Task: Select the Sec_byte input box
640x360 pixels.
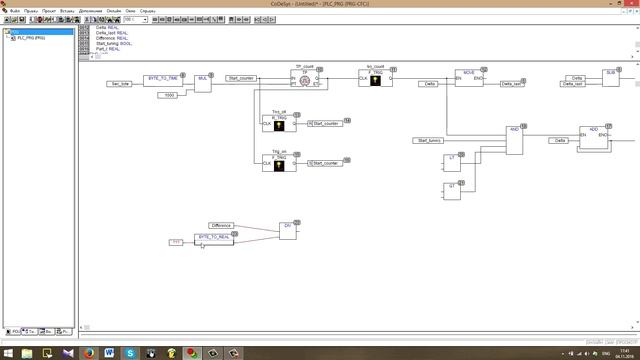Action: point(119,84)
